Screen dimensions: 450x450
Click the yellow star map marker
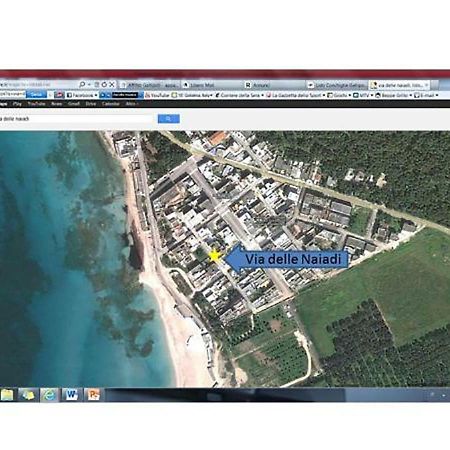tap(214, 256)
